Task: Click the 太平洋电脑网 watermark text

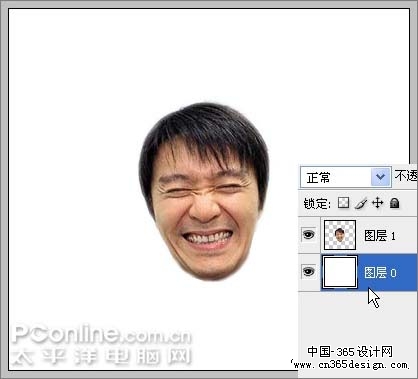Action: [x=102, y=356]
